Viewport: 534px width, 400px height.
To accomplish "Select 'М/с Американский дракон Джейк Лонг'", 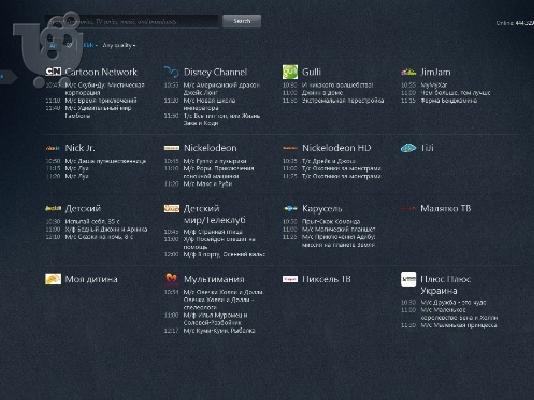I will pyautogui.click(x=222, y=89).
